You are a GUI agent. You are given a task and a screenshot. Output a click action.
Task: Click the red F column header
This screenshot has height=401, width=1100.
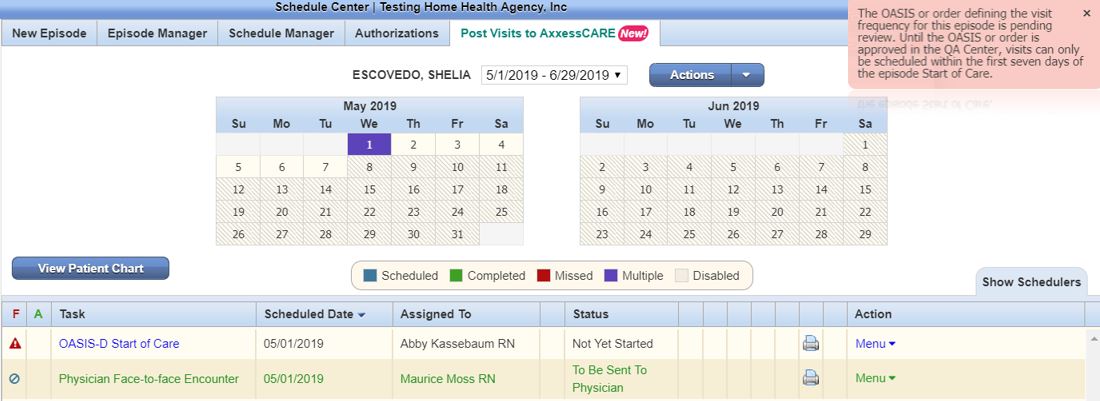pyautogui.click(x=16, y=314)
